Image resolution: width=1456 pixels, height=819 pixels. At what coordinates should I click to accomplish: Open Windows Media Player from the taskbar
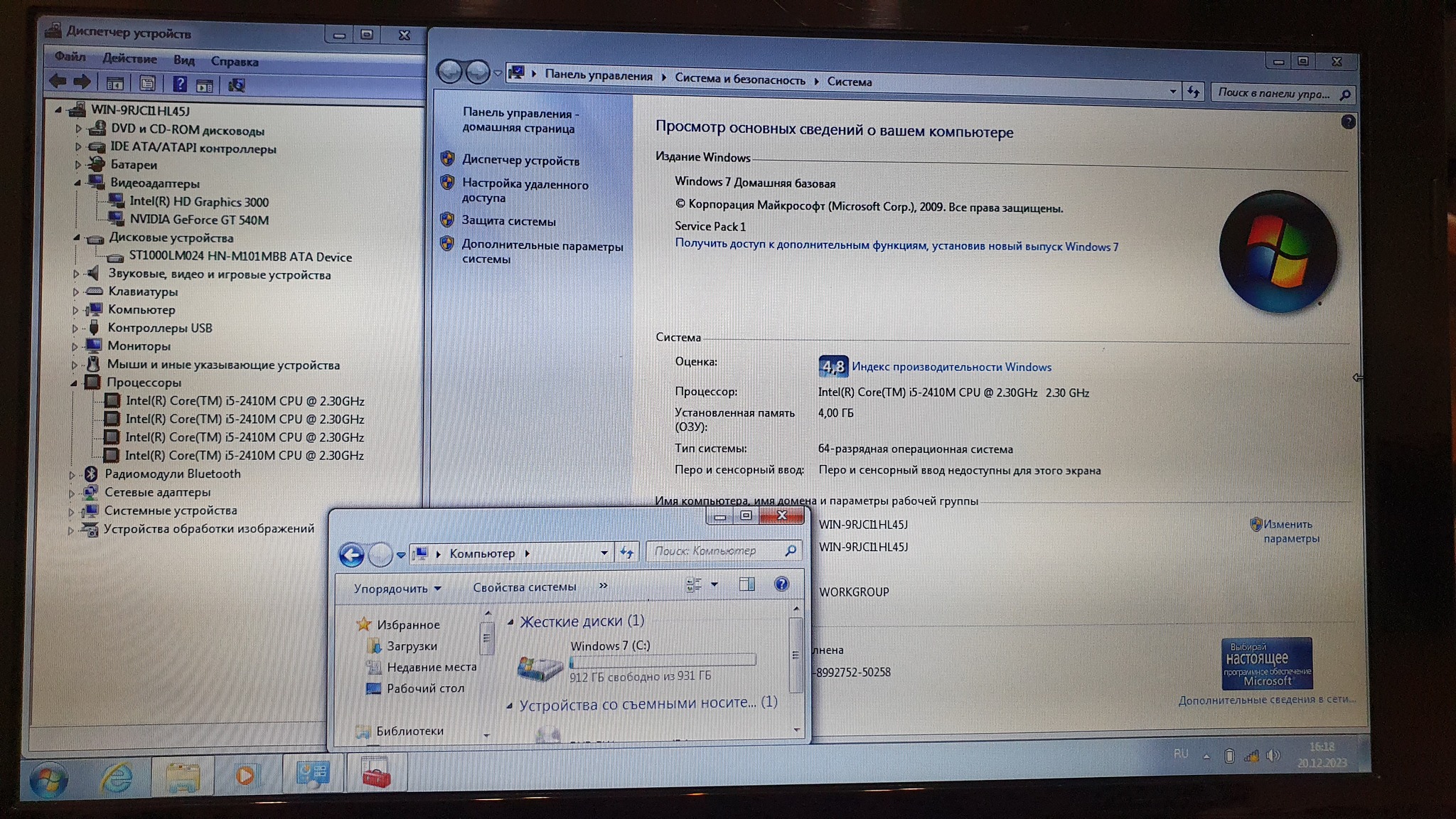pyautogui.click(x=245, y=775)
